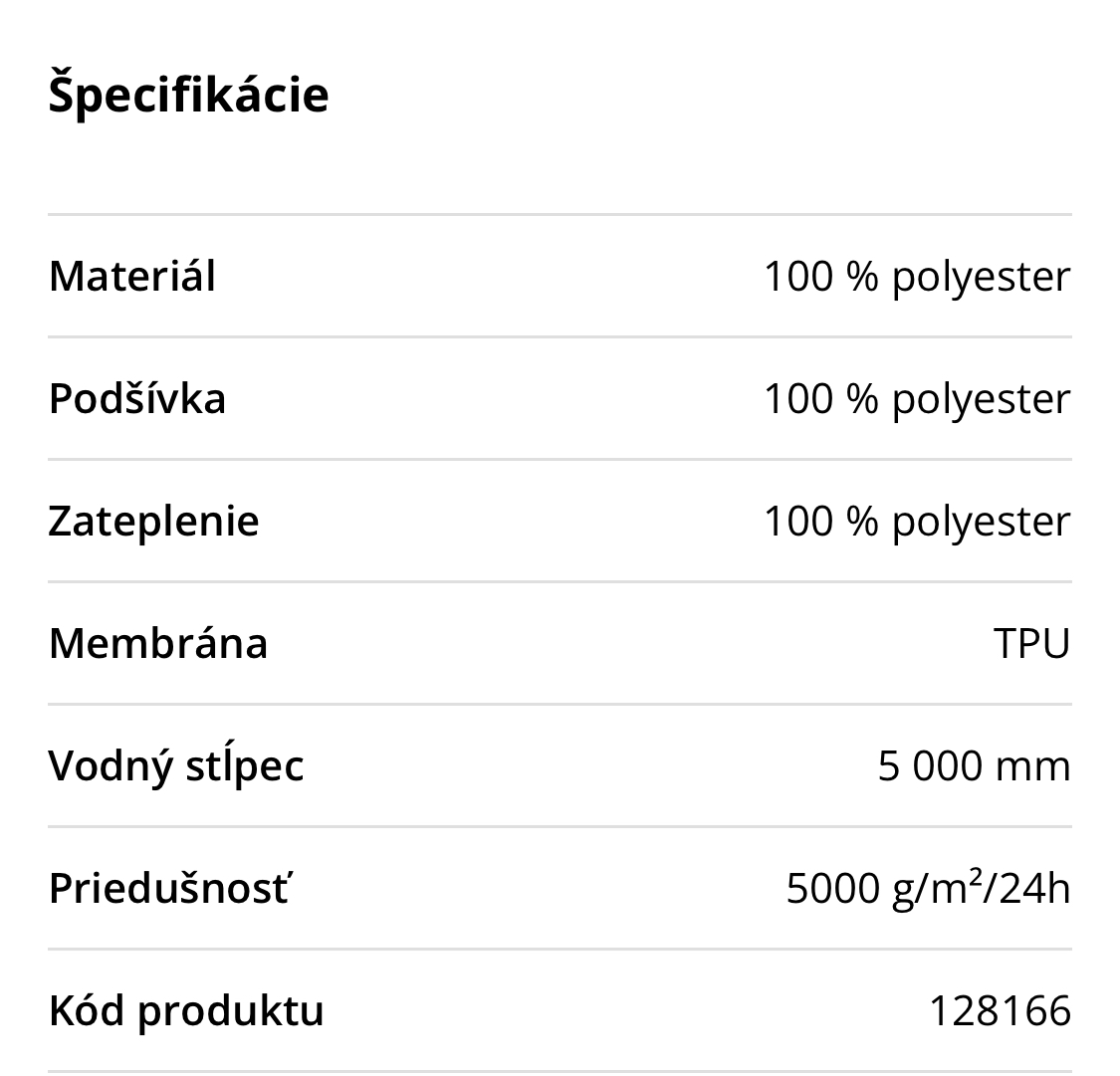Click the divider line below Kód produktu
The height and width of the screenshot is (1076, 1120).
point(560,1071)
